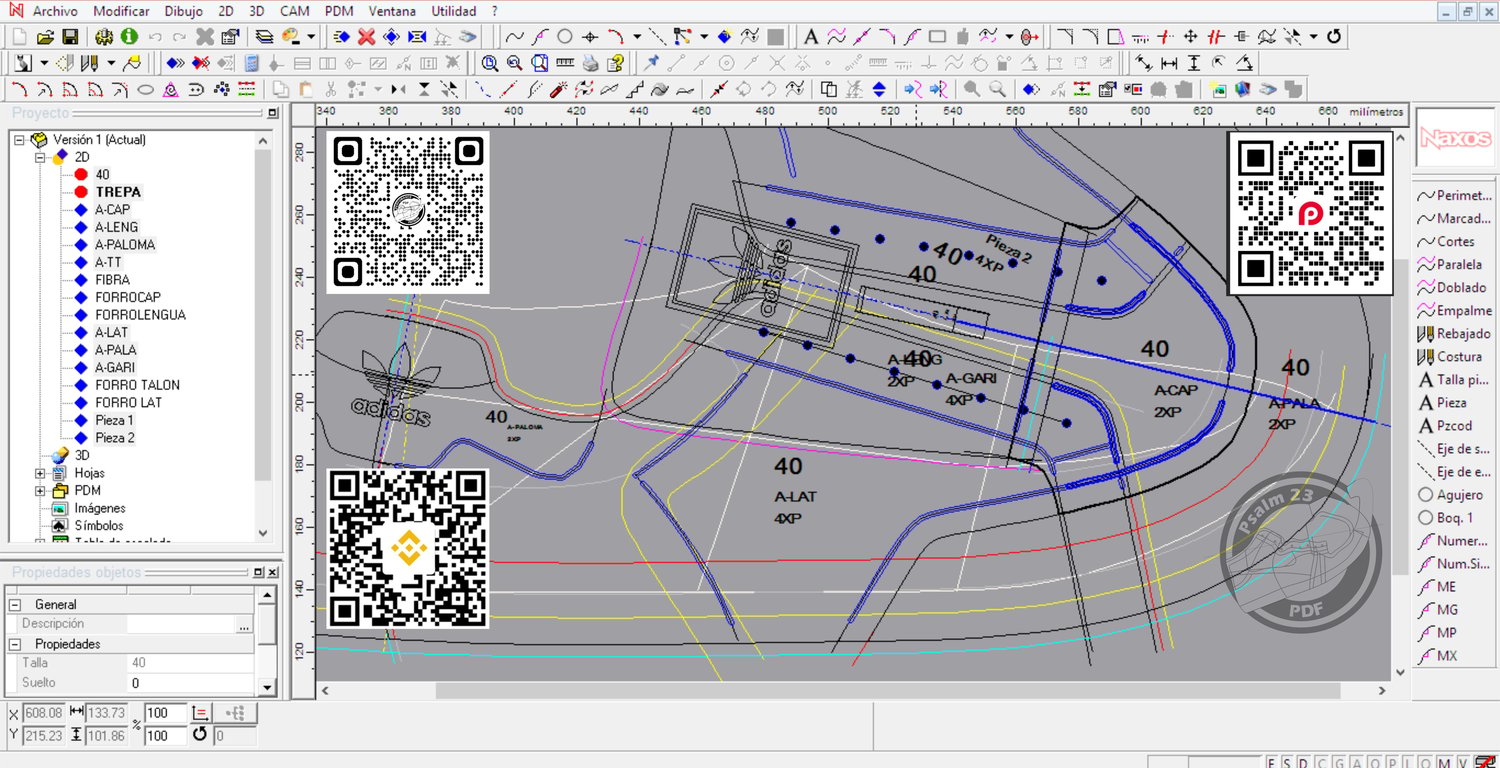This screenshot has height=768, width=1500.
Task: Save the project using the floppy disk icon
Action: click(70, 37)
